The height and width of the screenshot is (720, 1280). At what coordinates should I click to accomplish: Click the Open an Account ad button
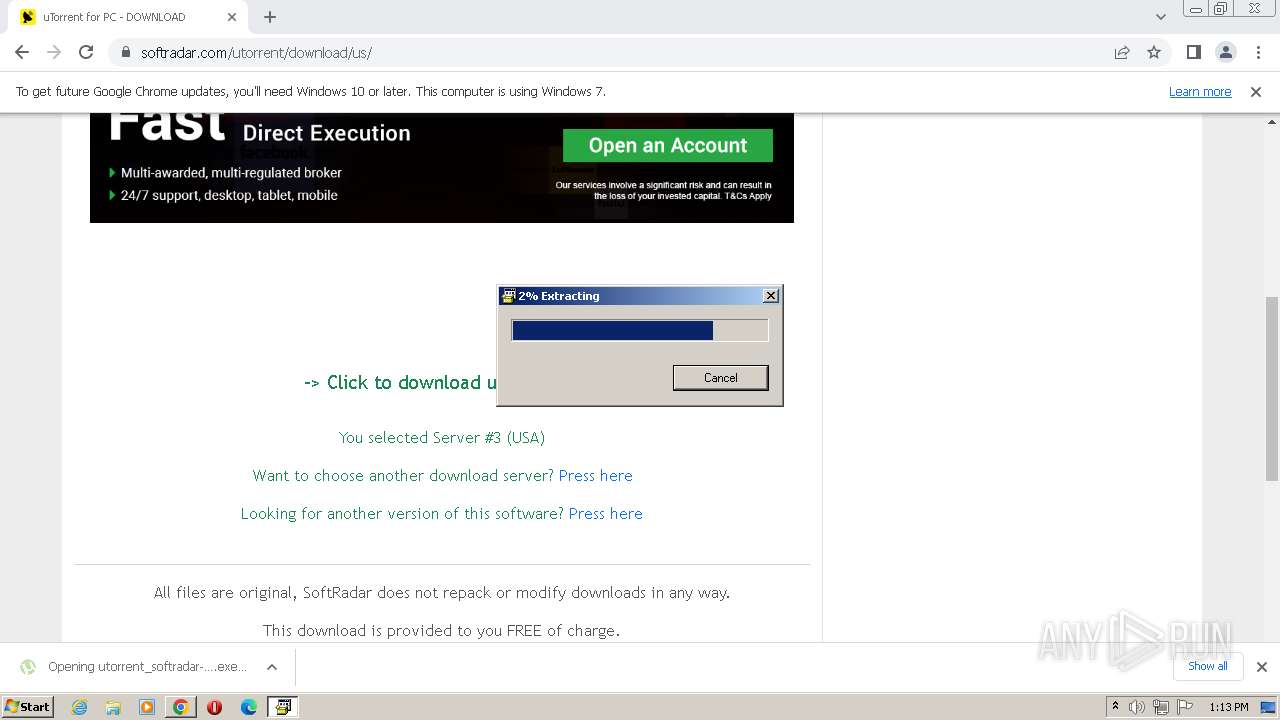(668, 145)
